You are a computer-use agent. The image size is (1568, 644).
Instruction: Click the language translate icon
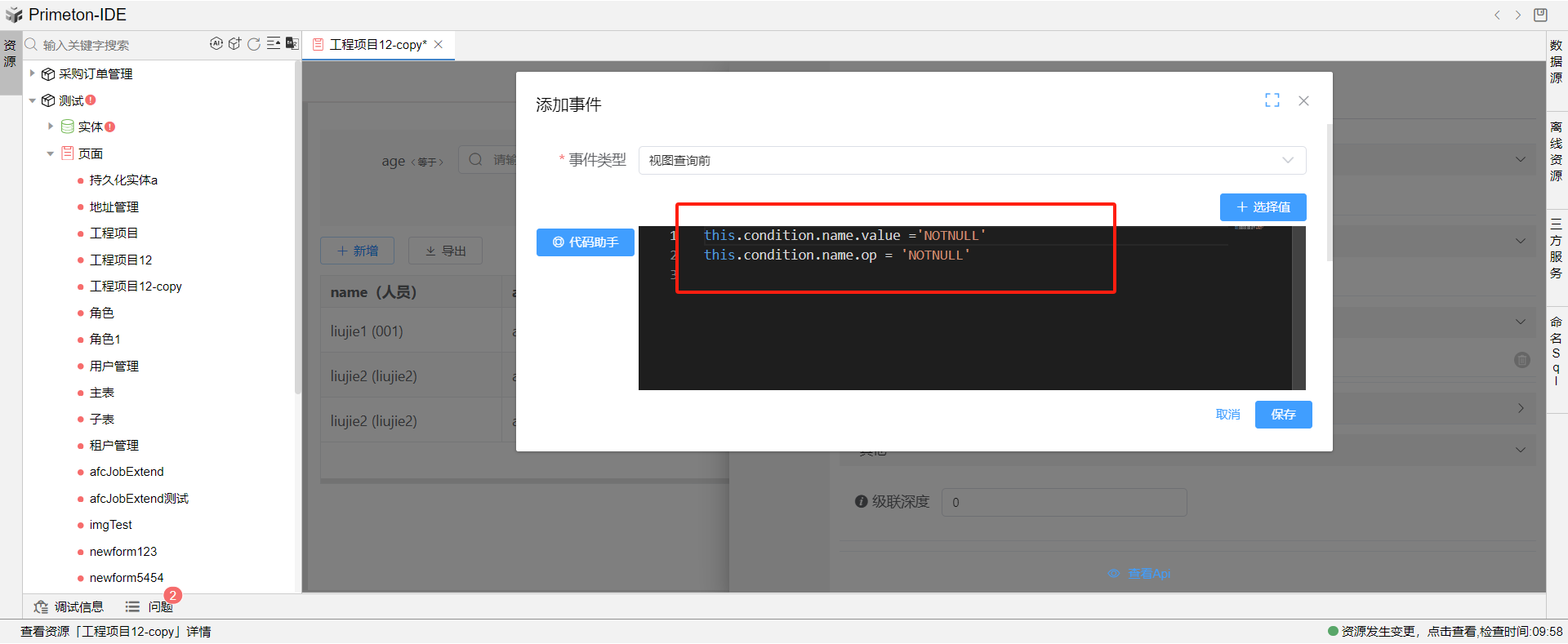point(292,44)
